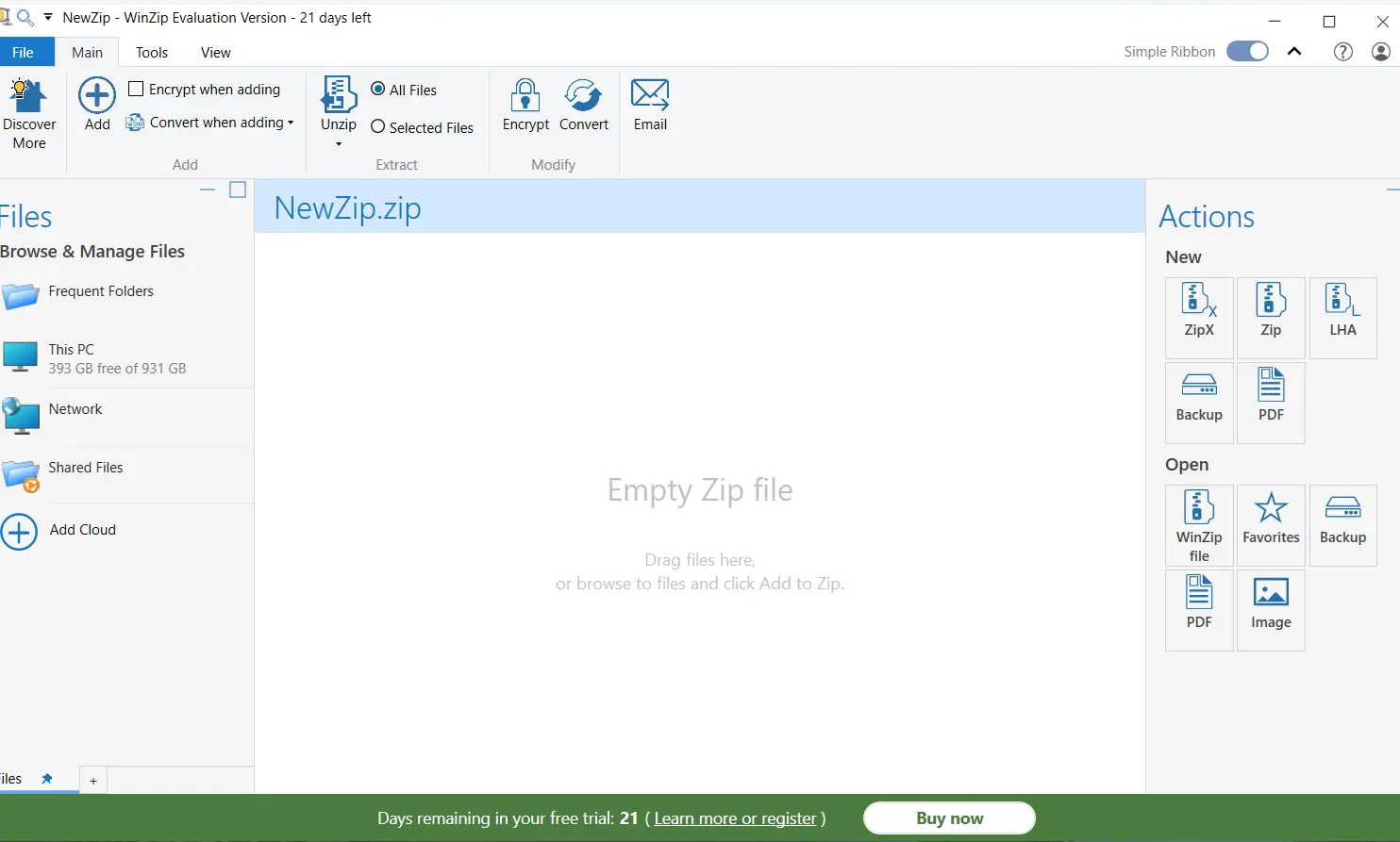
Task: Open a Backup under Open section
Action: 1343,525
